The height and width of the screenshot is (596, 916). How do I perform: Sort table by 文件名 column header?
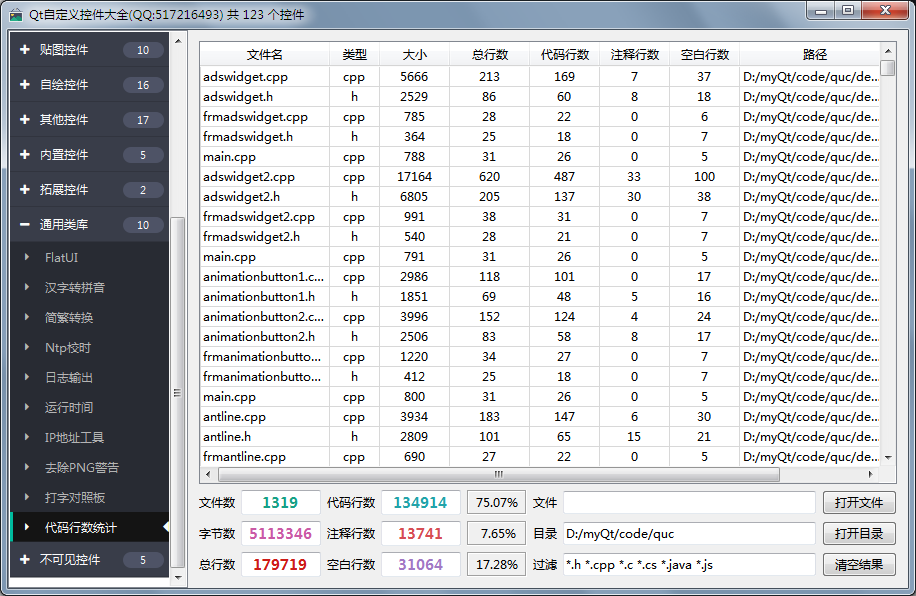(x=264, y=55)
